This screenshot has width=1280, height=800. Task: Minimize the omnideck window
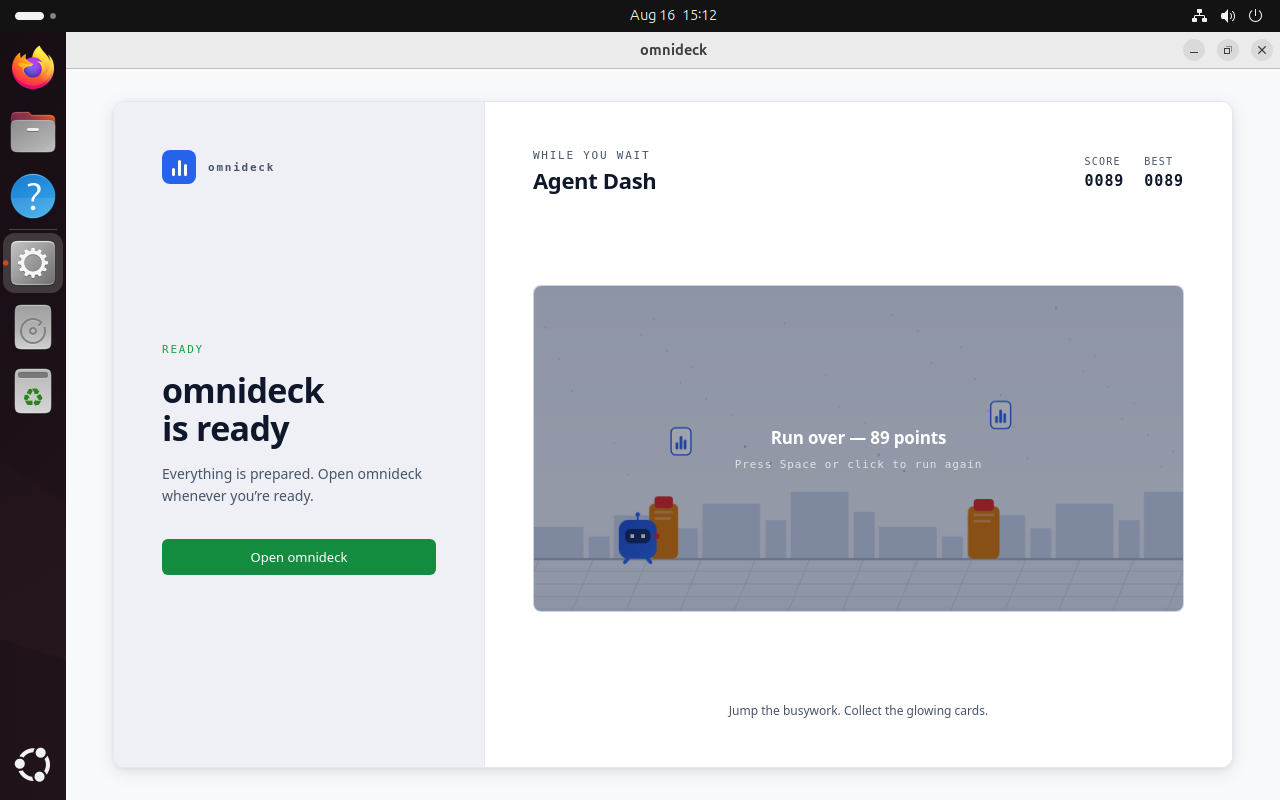[1194, 50]
